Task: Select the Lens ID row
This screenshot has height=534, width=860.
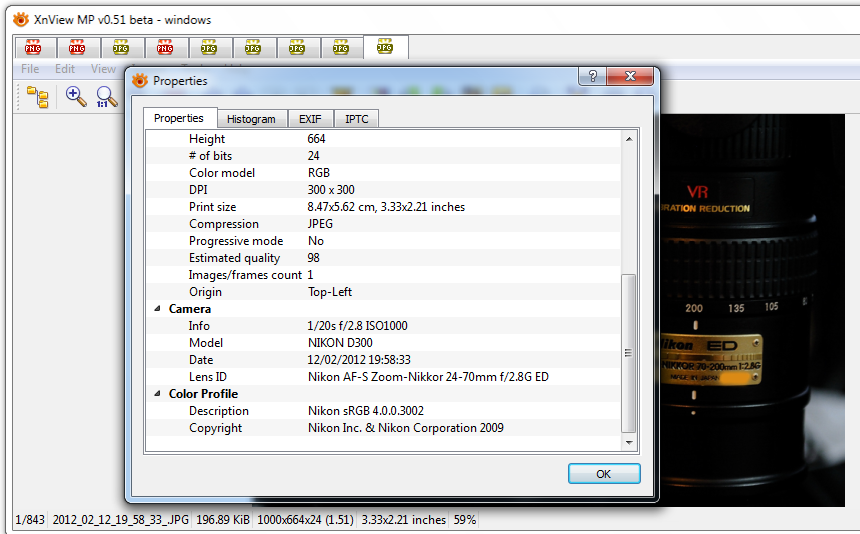Action: (383, 377)
